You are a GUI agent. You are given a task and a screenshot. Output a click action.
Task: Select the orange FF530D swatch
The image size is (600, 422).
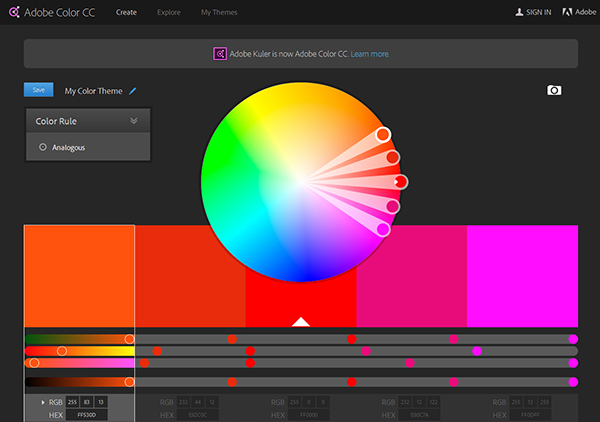79,276
